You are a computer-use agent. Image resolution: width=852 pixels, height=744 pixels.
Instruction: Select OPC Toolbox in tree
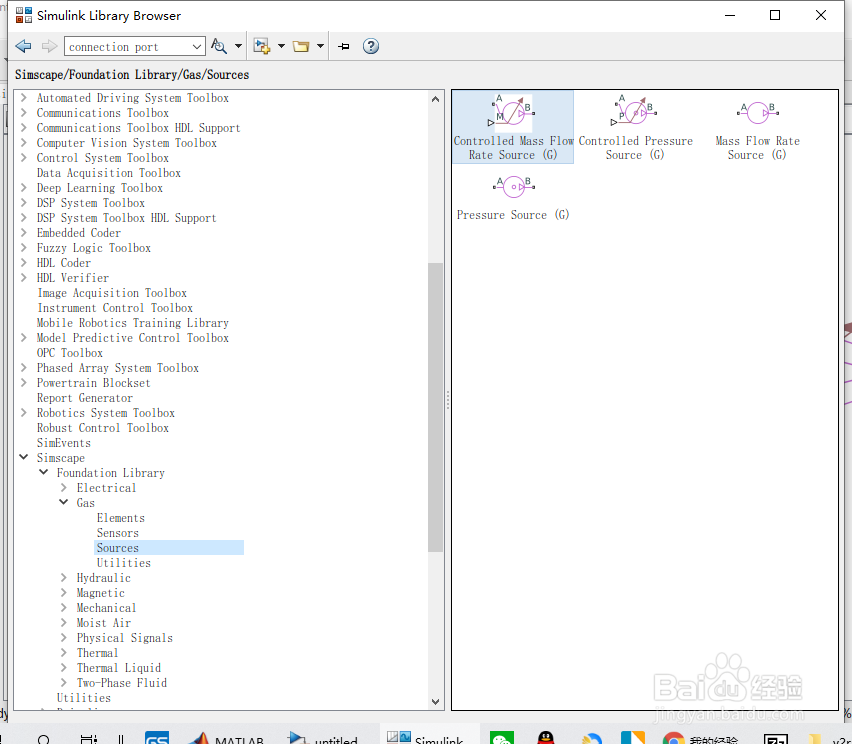point(70,353)
